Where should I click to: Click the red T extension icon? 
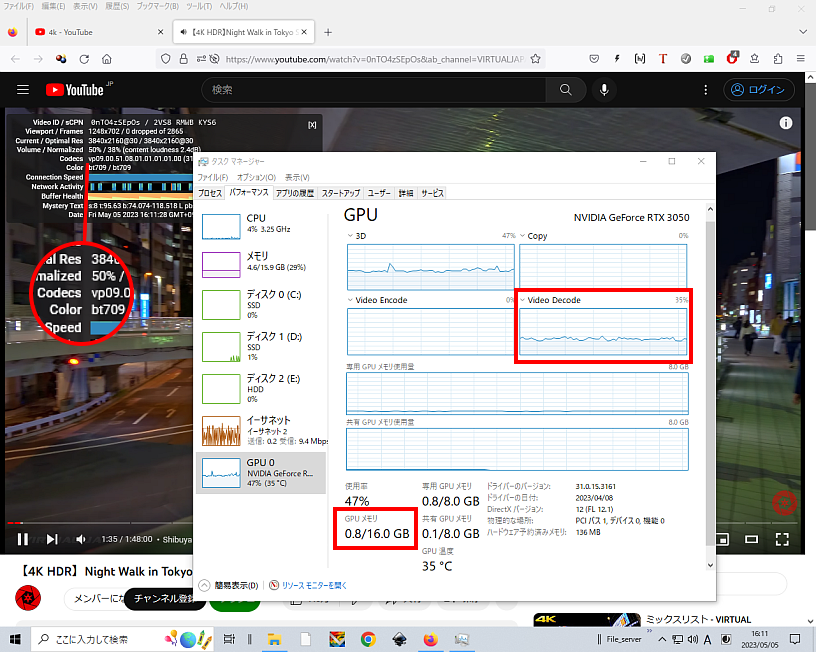pos(662,59)
